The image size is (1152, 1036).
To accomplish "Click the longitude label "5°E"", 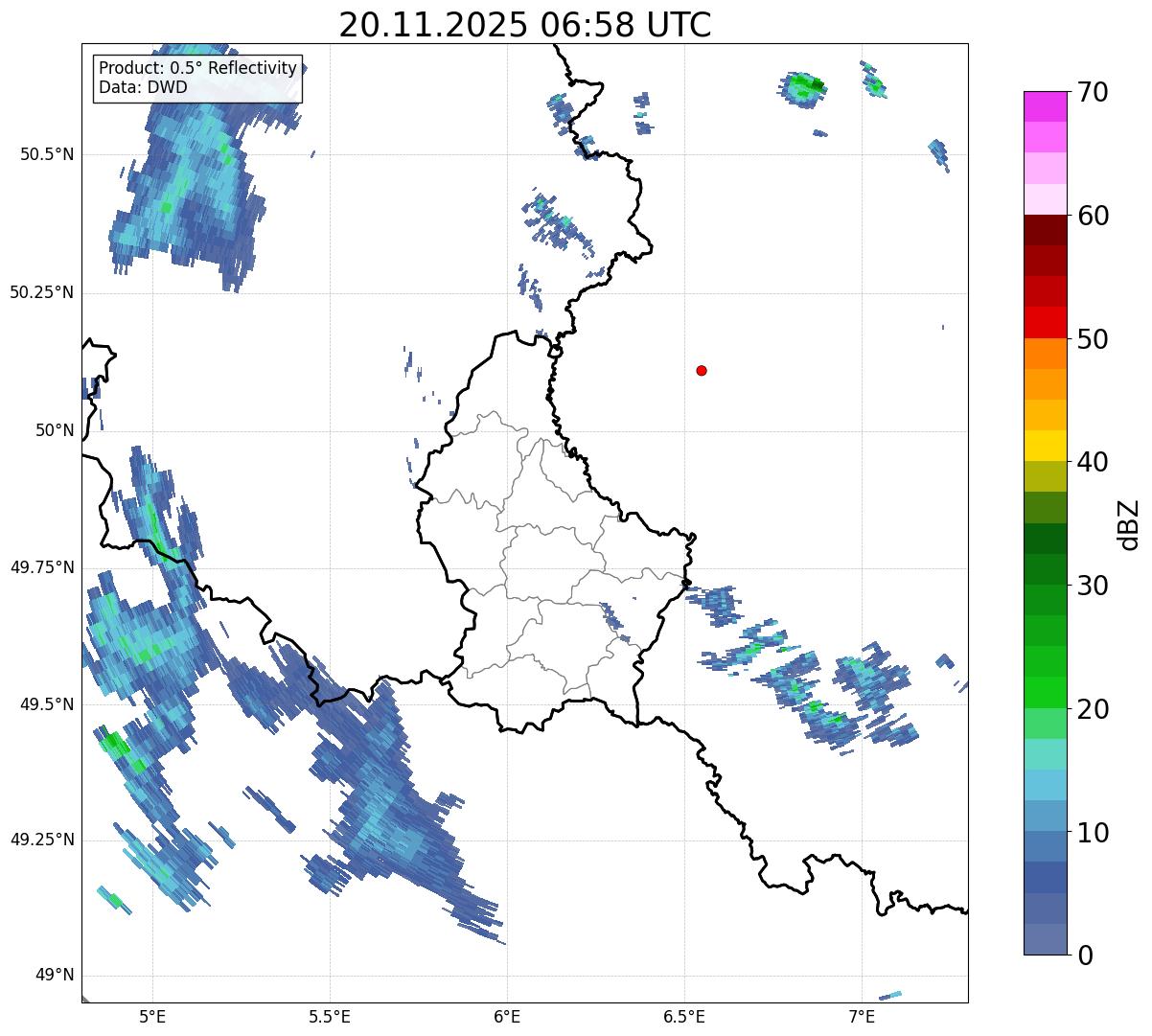I will [x=152, y=1016].
